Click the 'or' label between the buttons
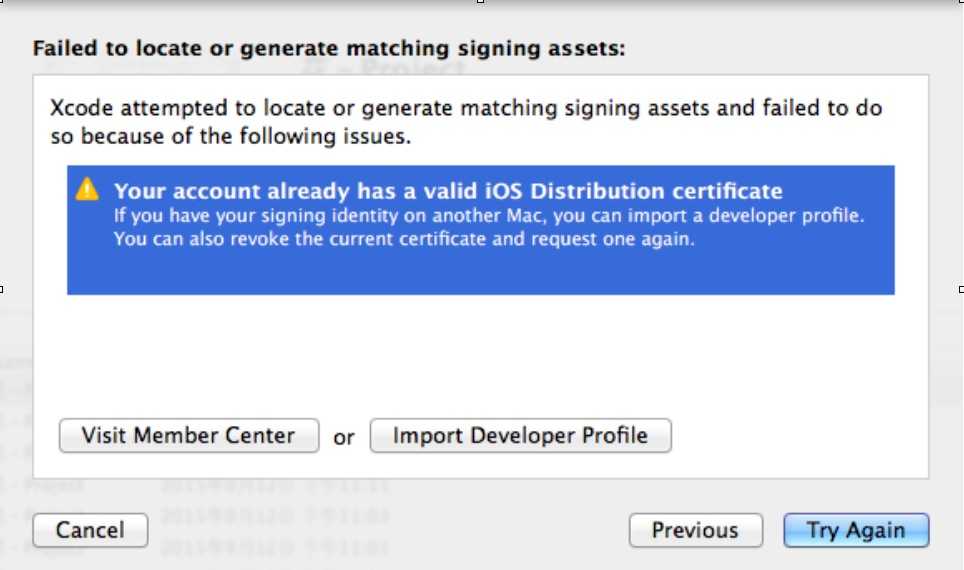 point(344,437)
